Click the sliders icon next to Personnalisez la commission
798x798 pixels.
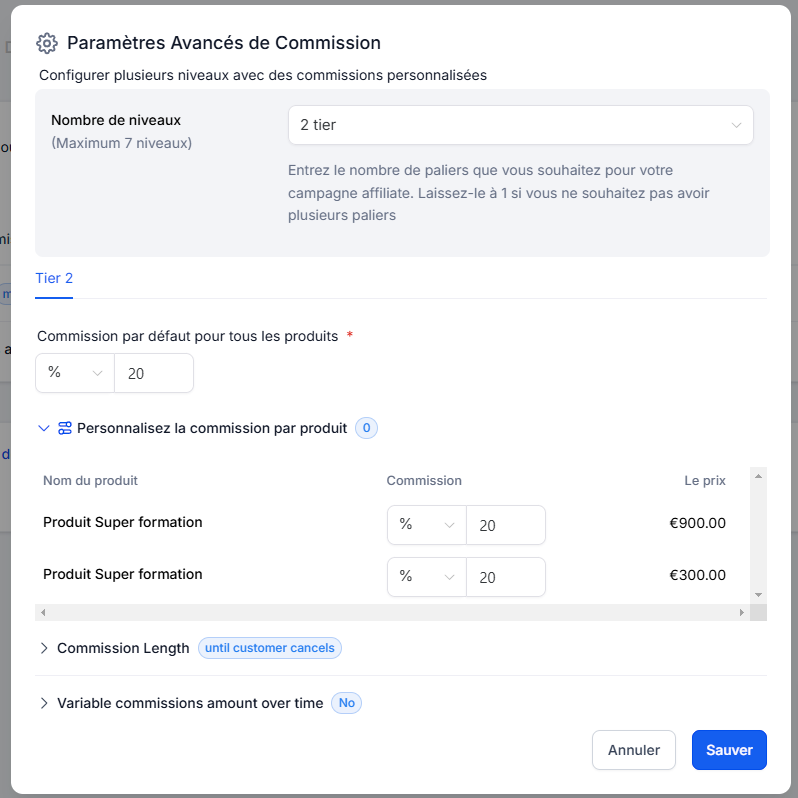coord(65,428)
